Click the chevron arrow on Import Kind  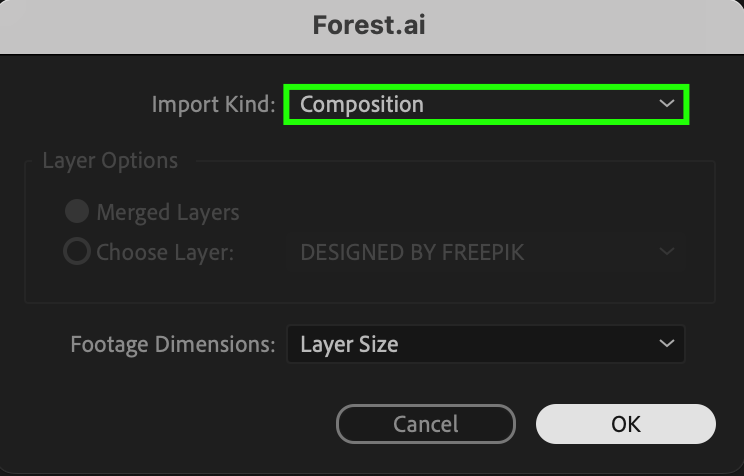click(x=667, y=104)
